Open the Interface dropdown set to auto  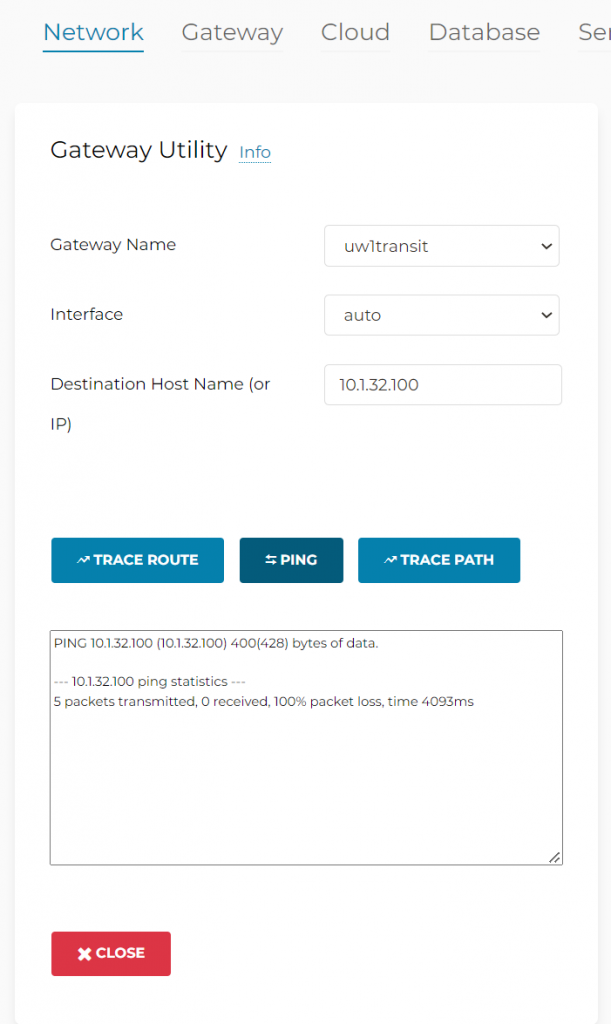[442, 315]
